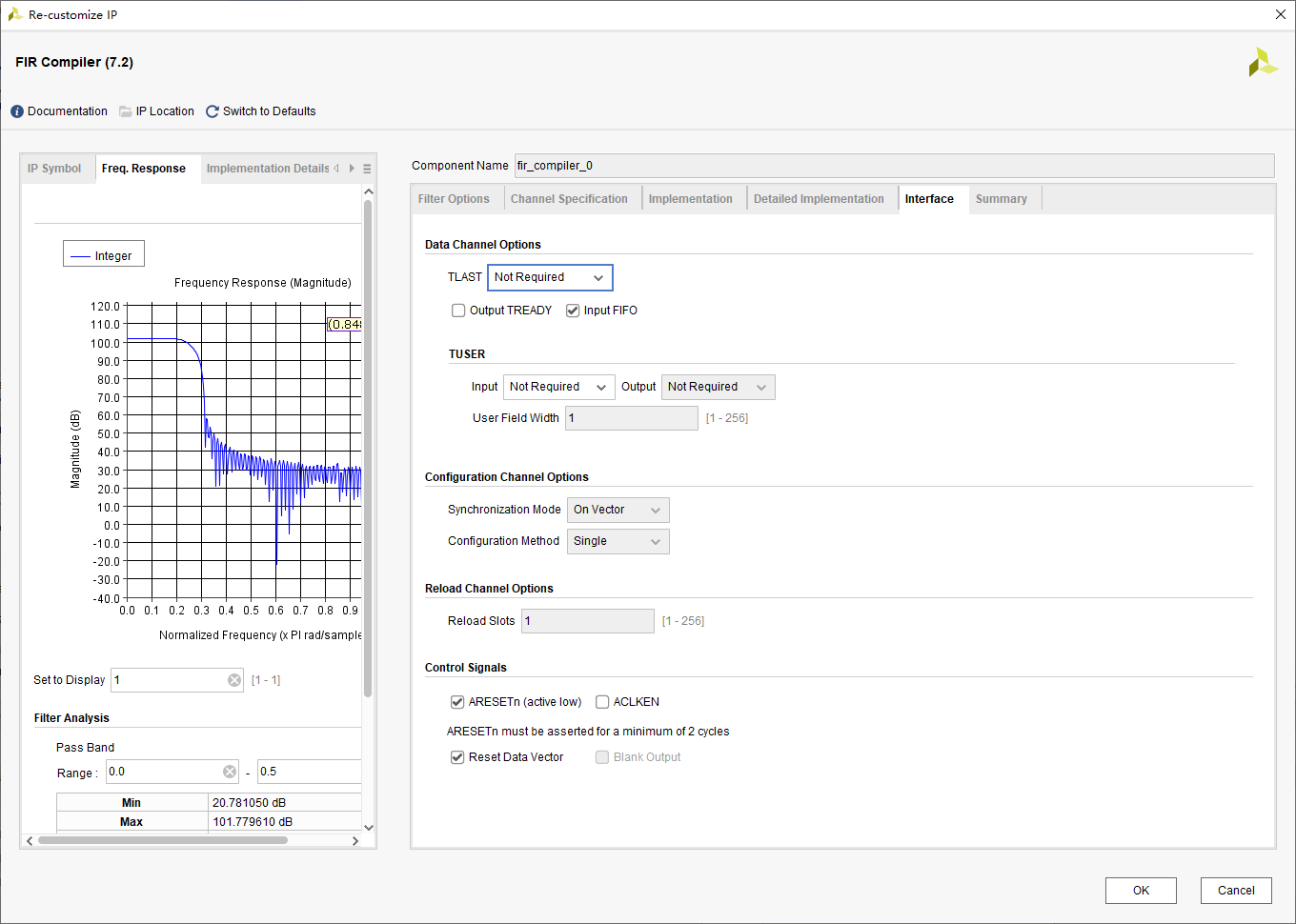Viewport: 1296px width, 924px height.
Task: Open the Documentation info icon
Action: (x=17, y=111)
